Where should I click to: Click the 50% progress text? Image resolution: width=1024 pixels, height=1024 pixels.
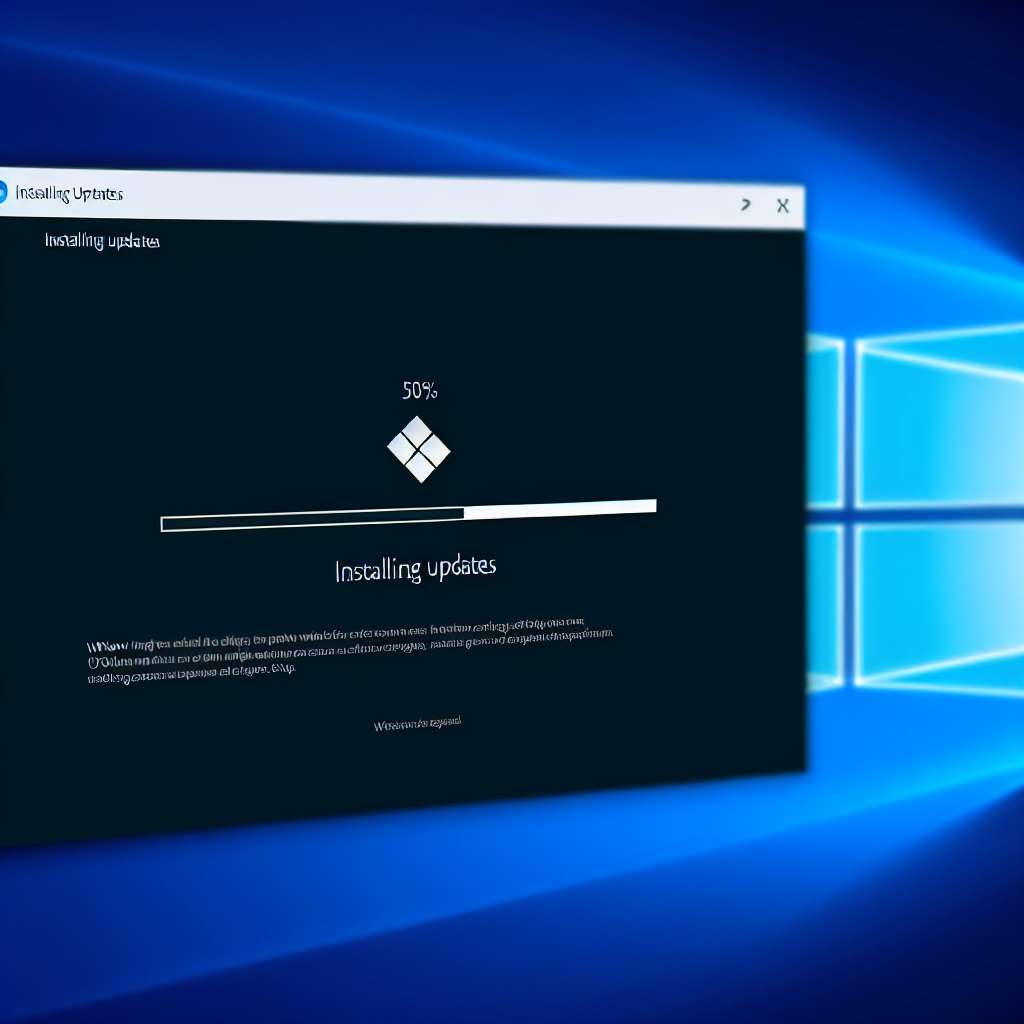tap(420, 391)
